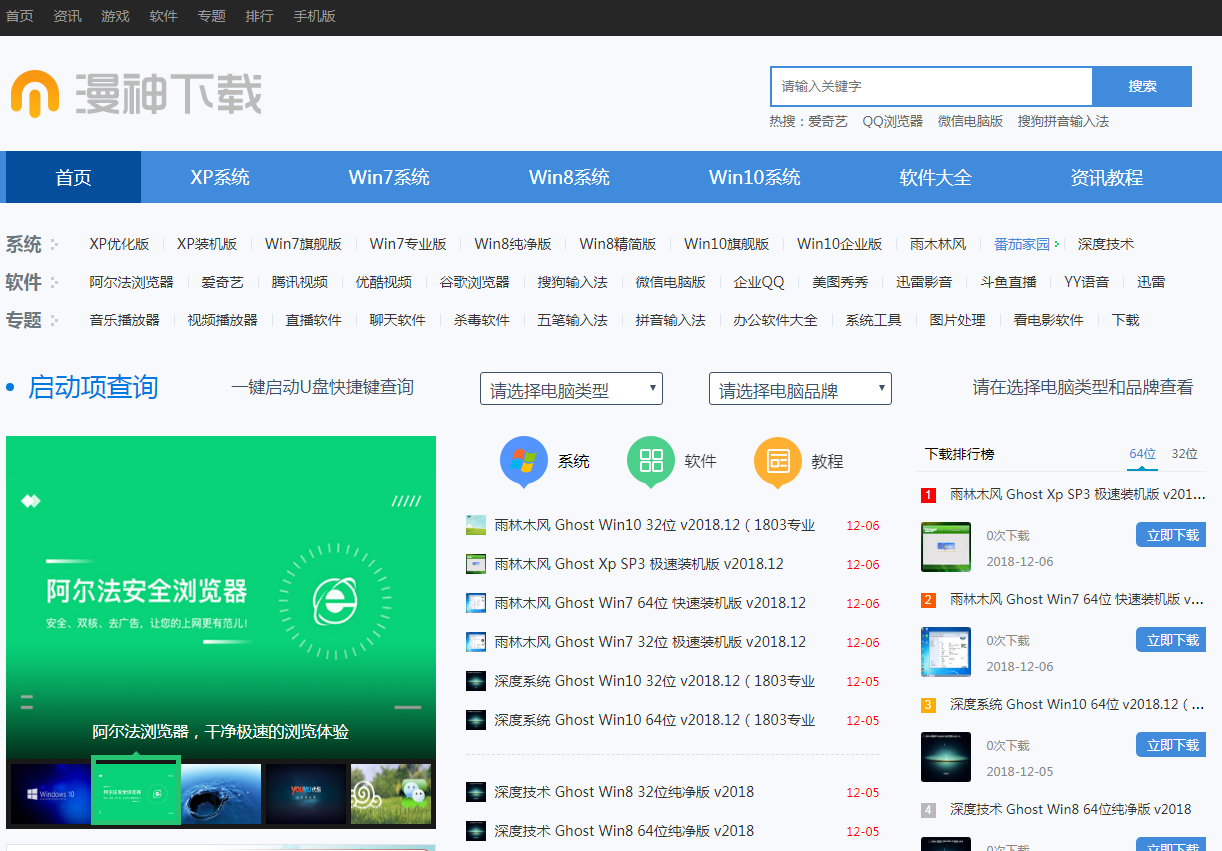Click the icon beside 雨林木风 Ghost Win7 32位 entry

tap(476, 642)
